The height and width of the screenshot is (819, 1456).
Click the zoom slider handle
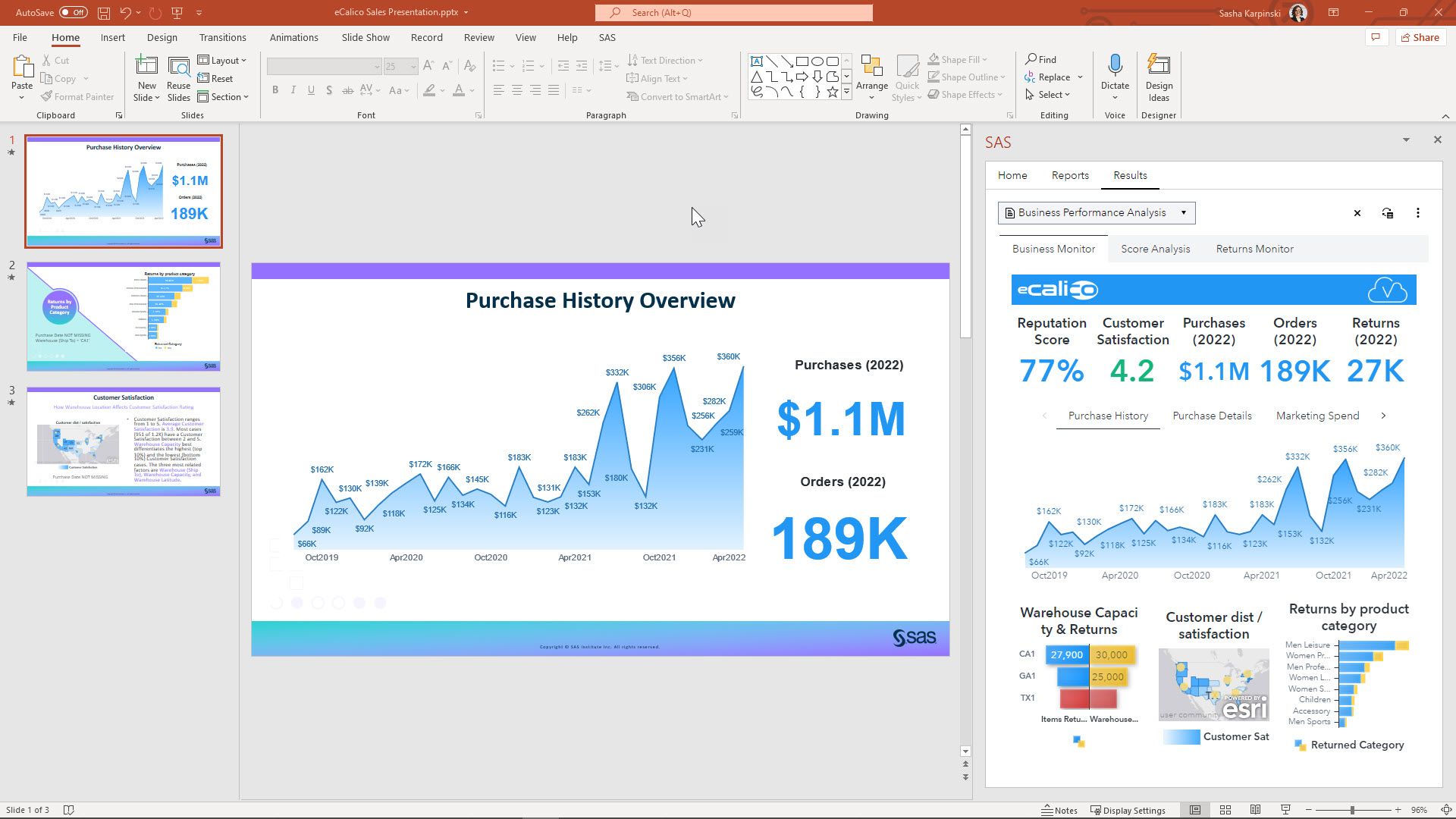[1352, 810]
